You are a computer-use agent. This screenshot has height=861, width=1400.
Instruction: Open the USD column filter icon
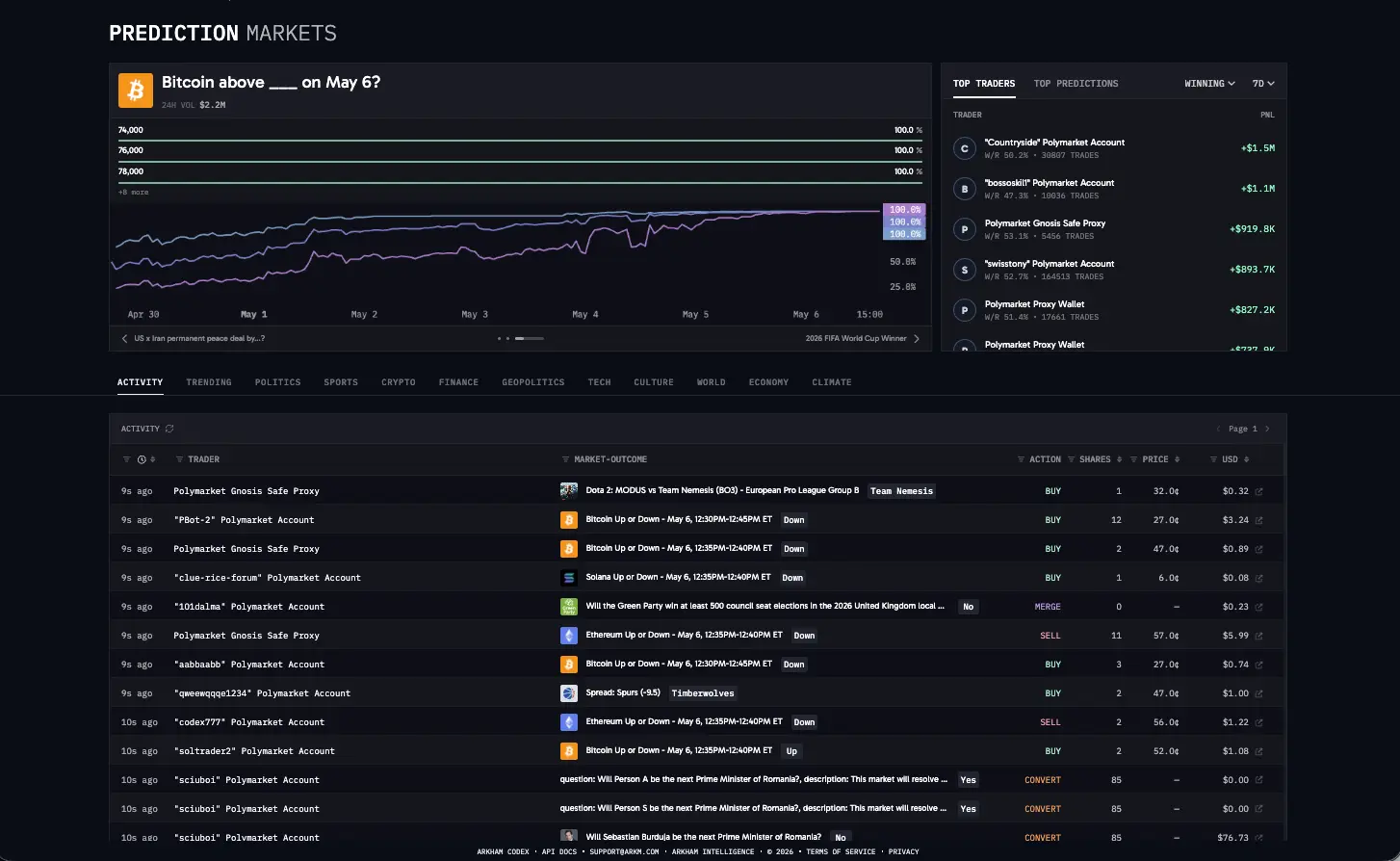coord(1214,459)
